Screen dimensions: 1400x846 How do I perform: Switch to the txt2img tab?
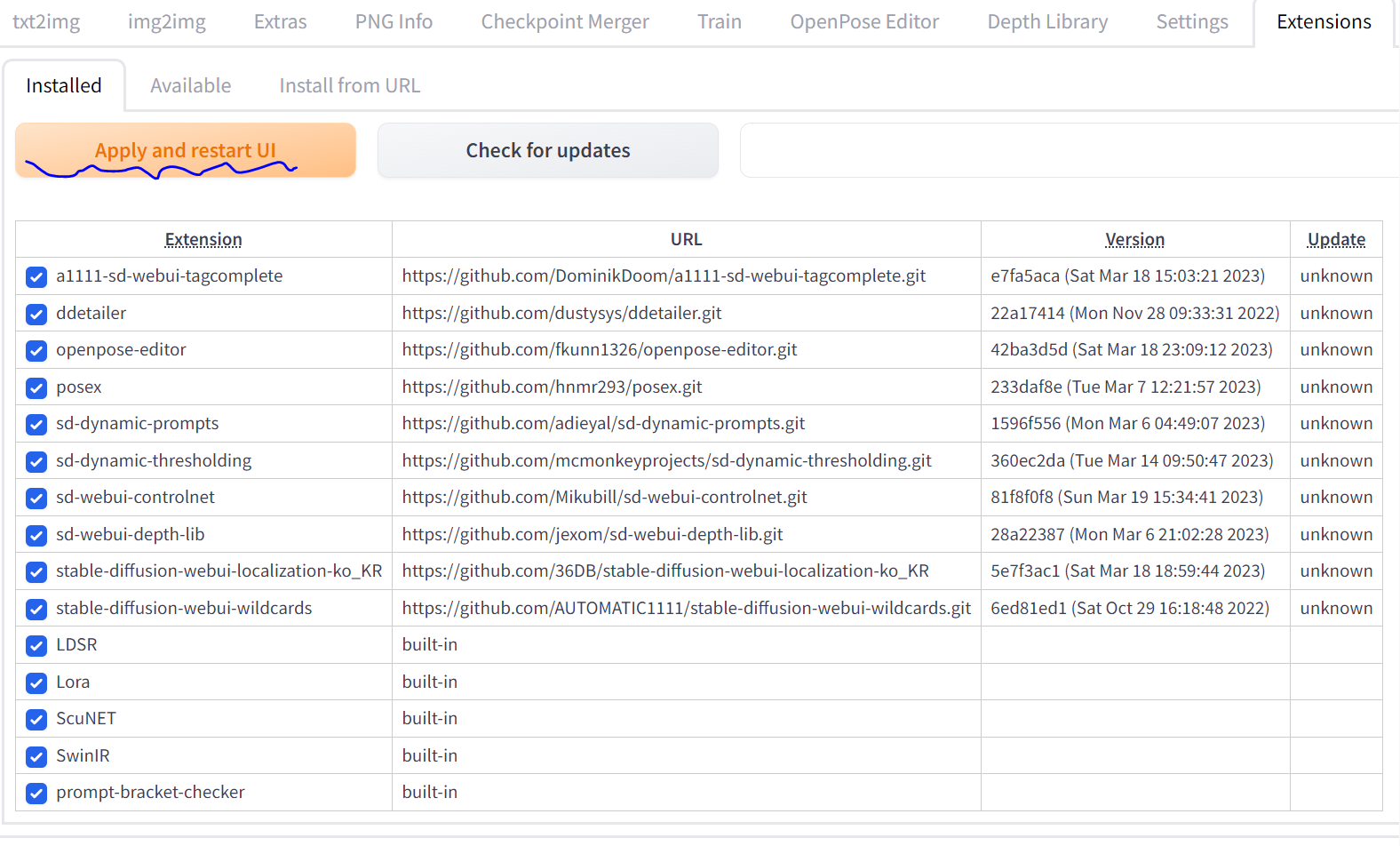(46, 22)
